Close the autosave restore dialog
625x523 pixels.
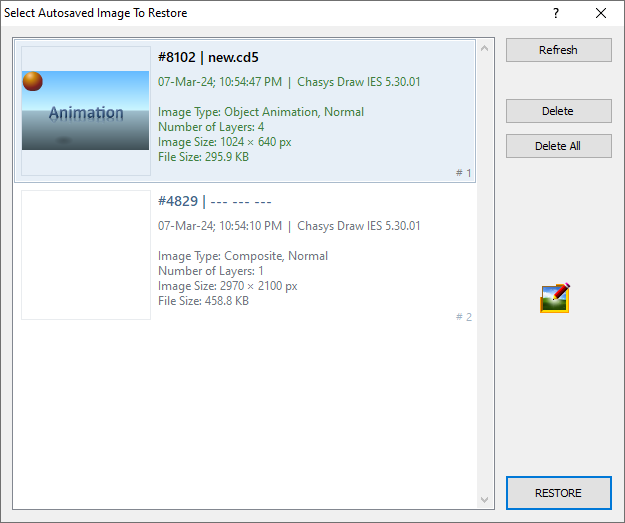[601, 13]
